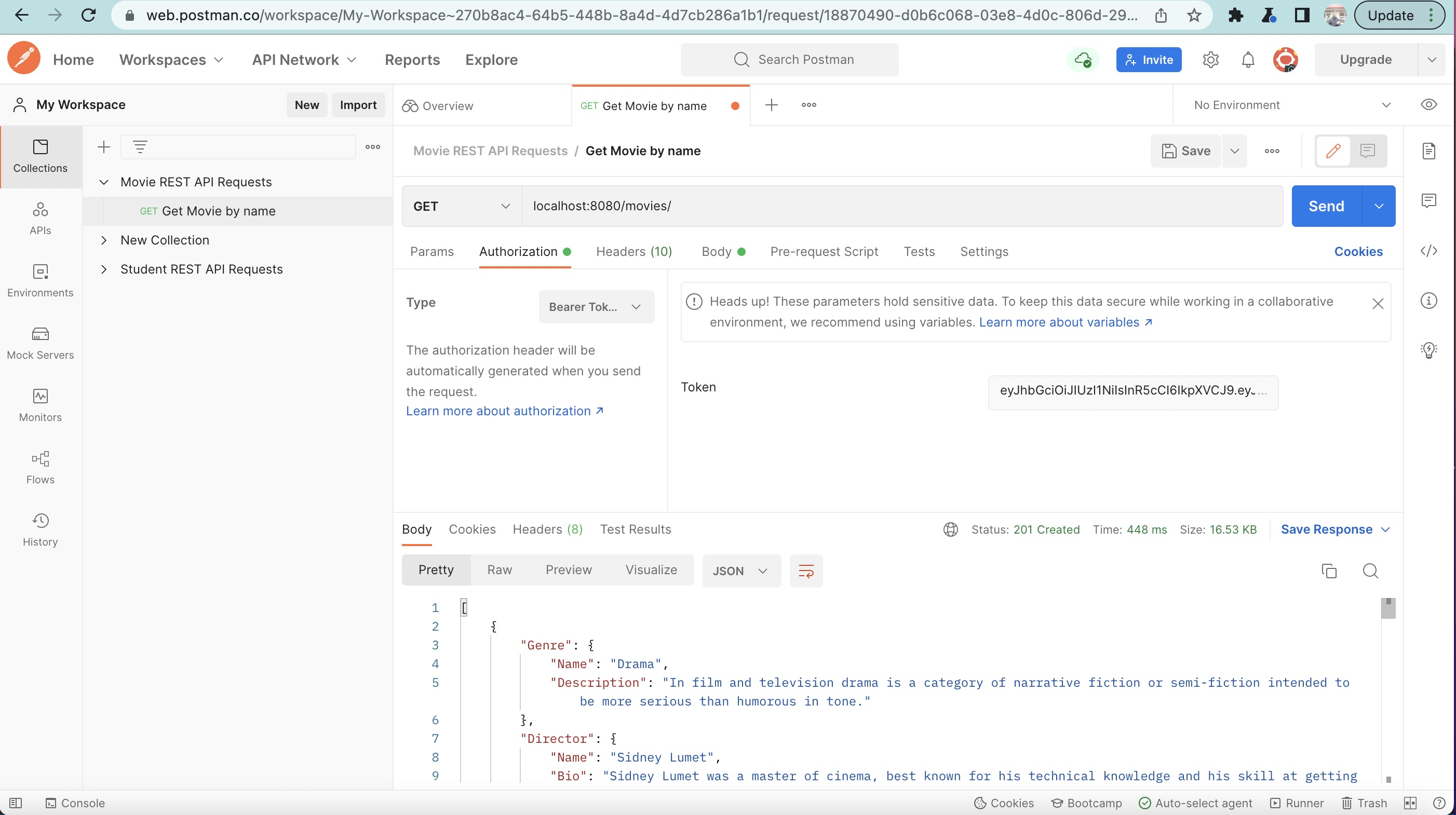Toggle the bottom-left sidebar panel icon
Viewport: 1456px width, 815px height.
[15, 803]
